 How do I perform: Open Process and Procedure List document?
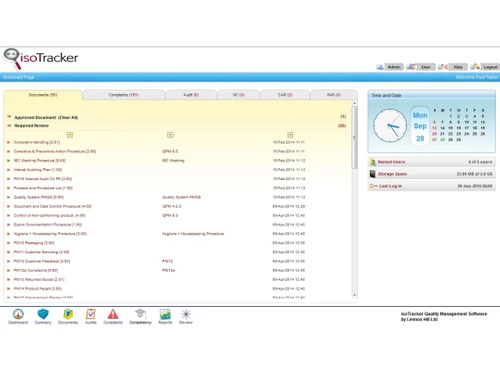[43, 188]
